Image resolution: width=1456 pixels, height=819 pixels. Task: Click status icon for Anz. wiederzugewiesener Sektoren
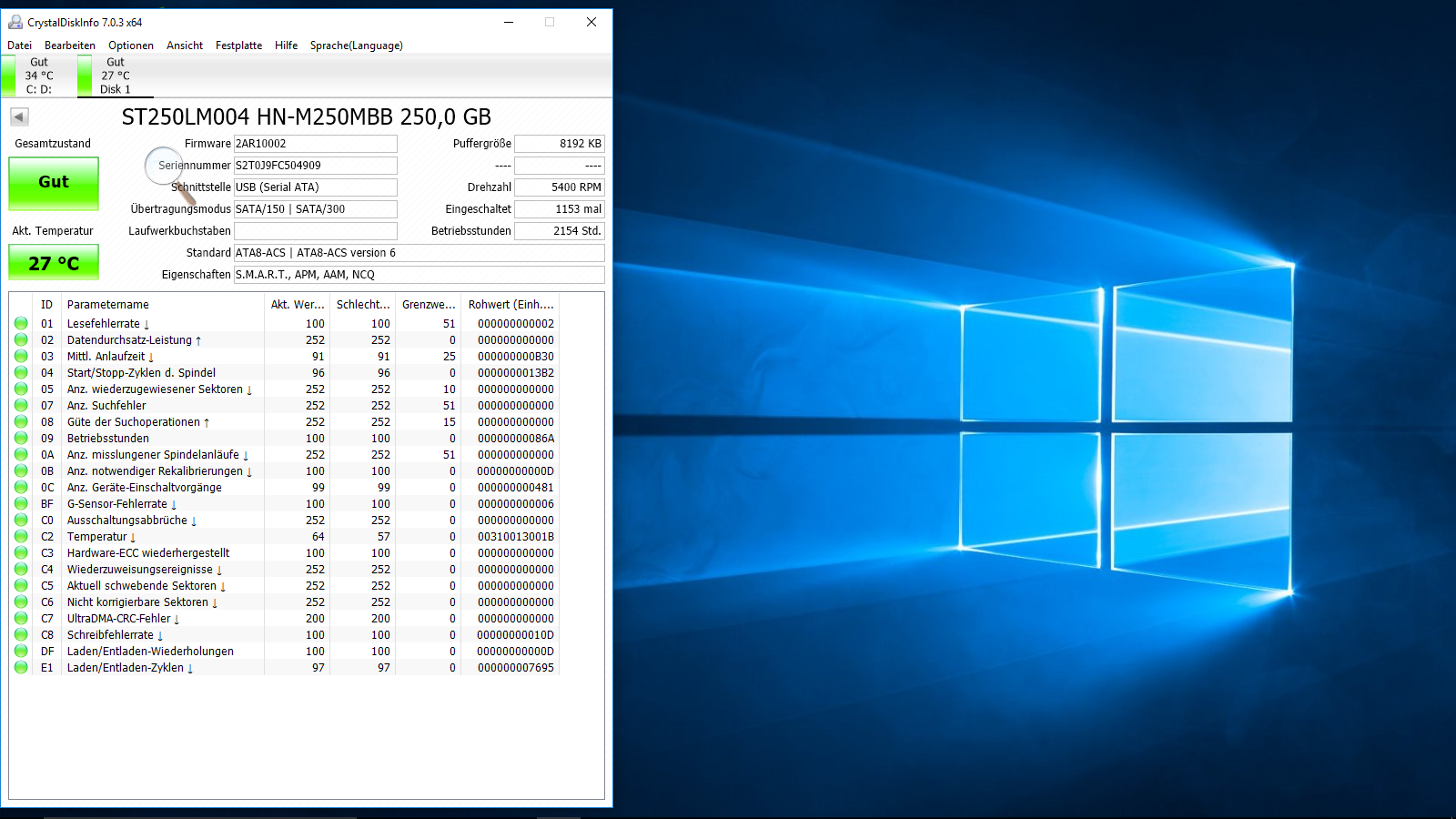click(21, 389)
